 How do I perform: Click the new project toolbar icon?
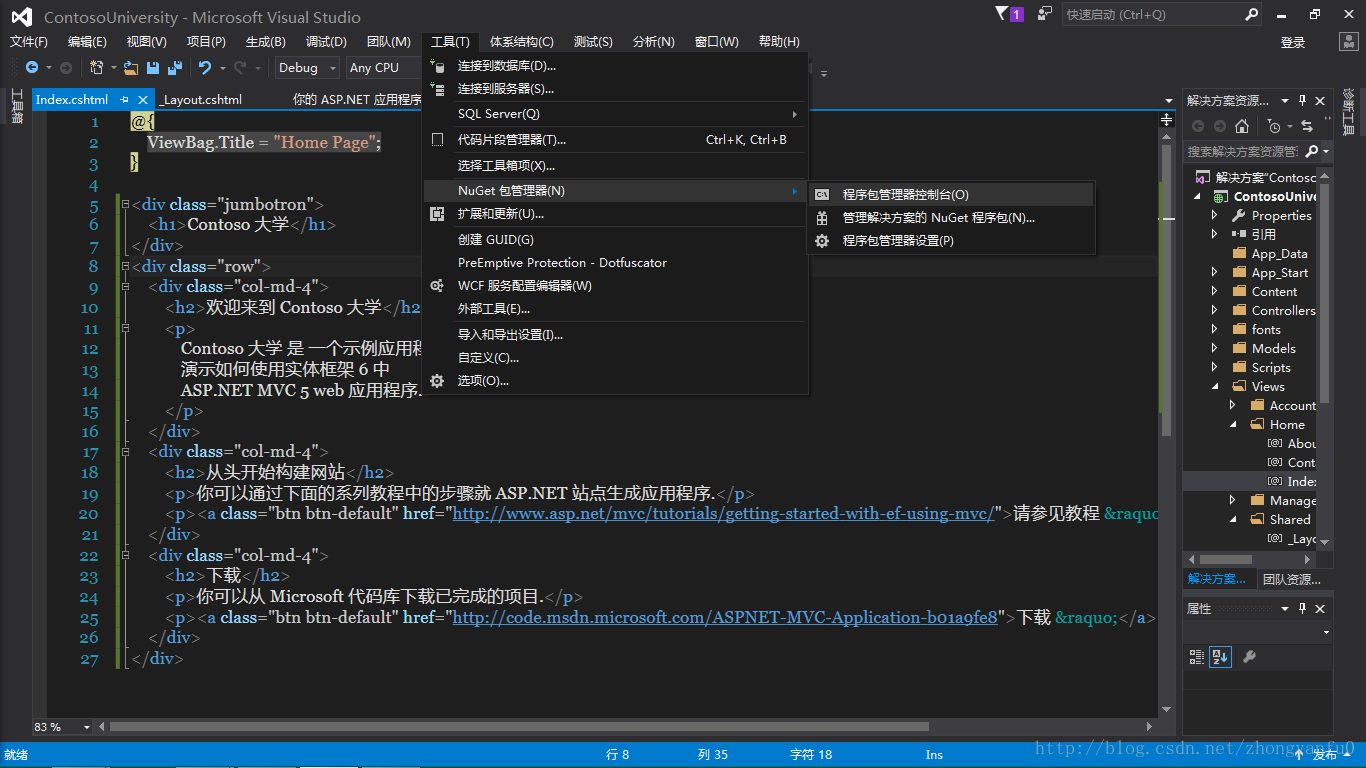[97, 68]
